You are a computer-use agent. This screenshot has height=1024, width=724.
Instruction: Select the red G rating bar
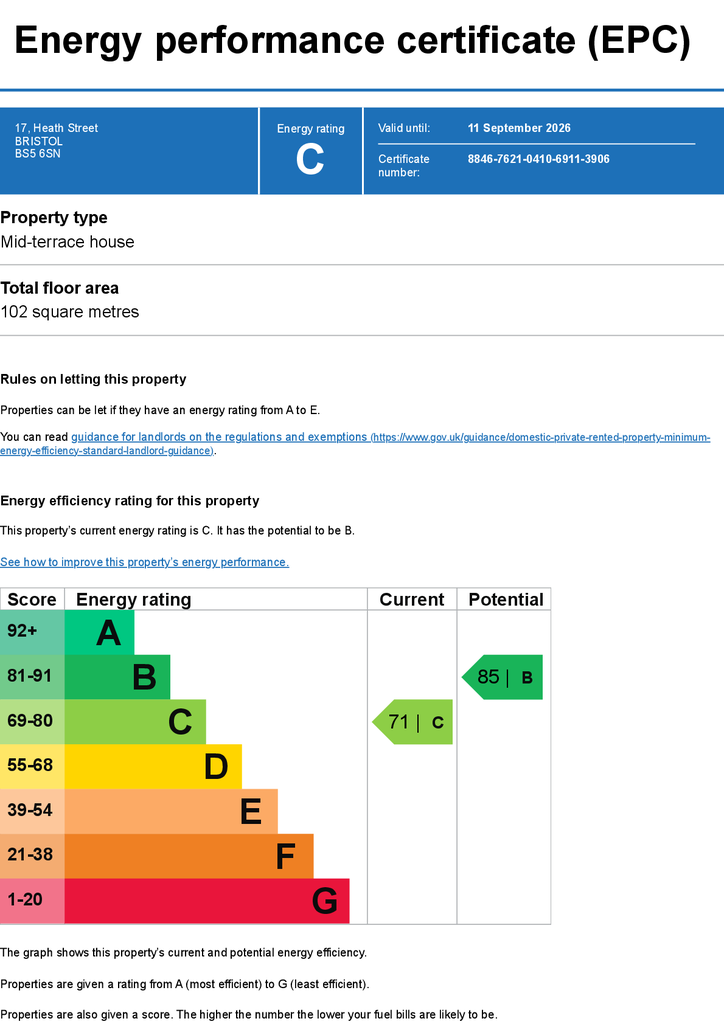click(207, 901)
